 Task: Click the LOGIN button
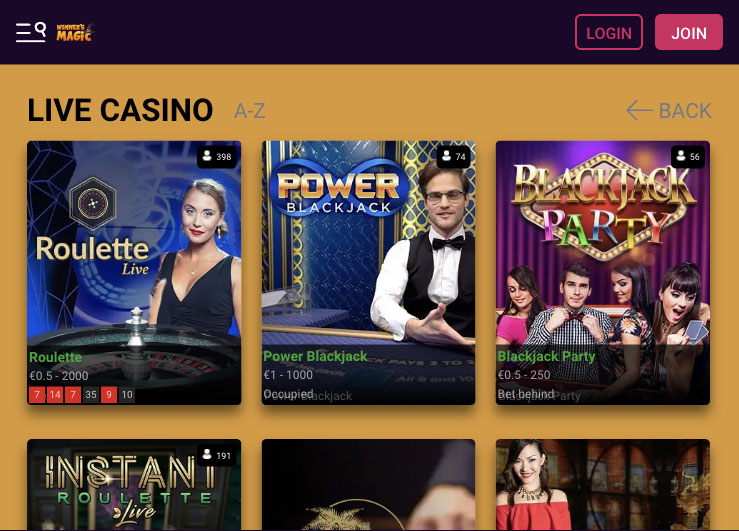point(609,32)
